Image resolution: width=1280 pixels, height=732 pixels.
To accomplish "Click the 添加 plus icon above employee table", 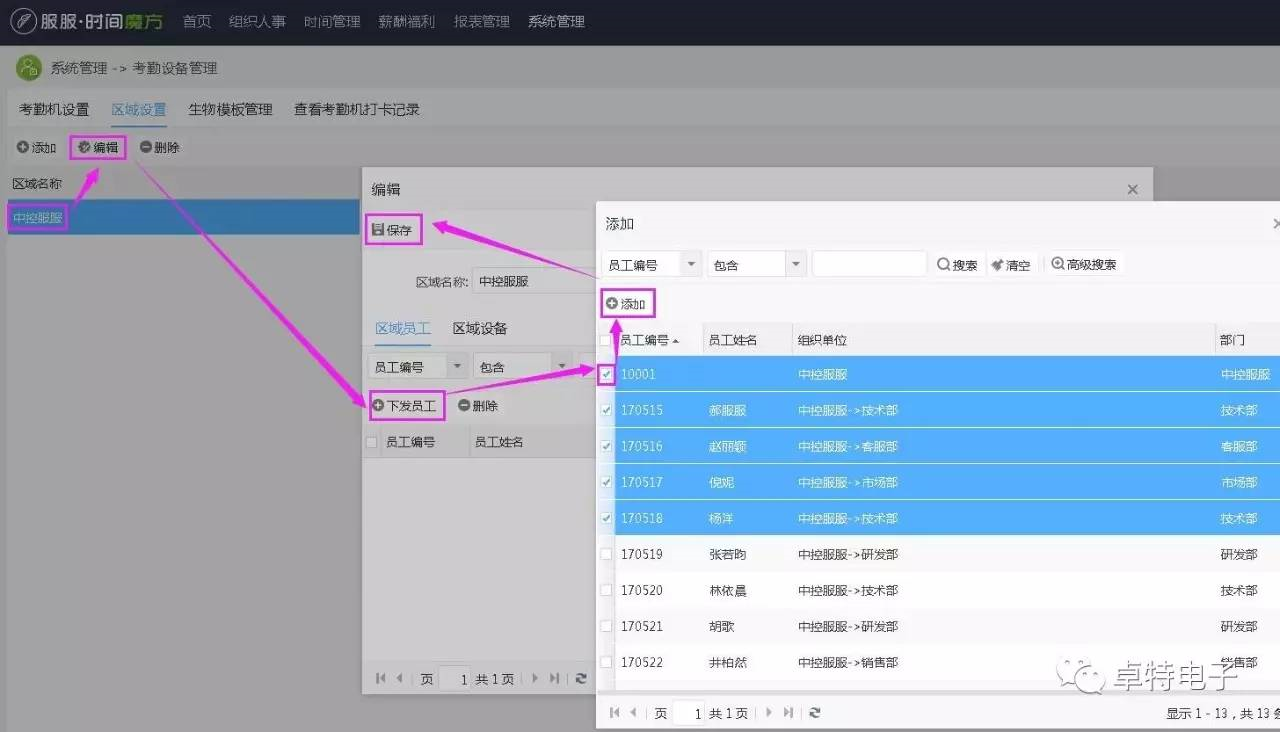I will click(612, 303).
